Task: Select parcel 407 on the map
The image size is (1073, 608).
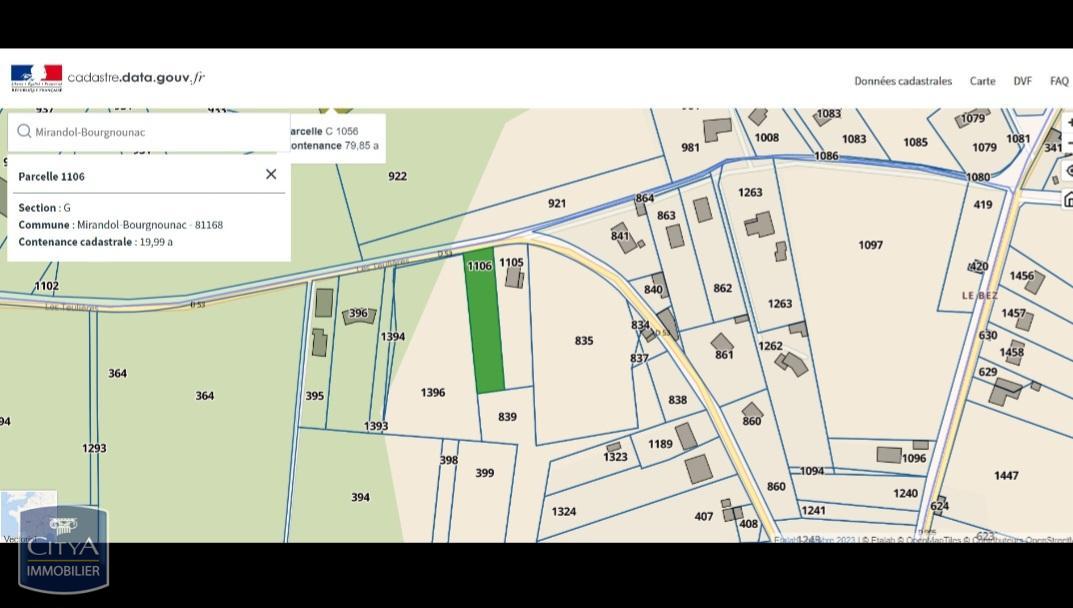Action: pos(703,516)
